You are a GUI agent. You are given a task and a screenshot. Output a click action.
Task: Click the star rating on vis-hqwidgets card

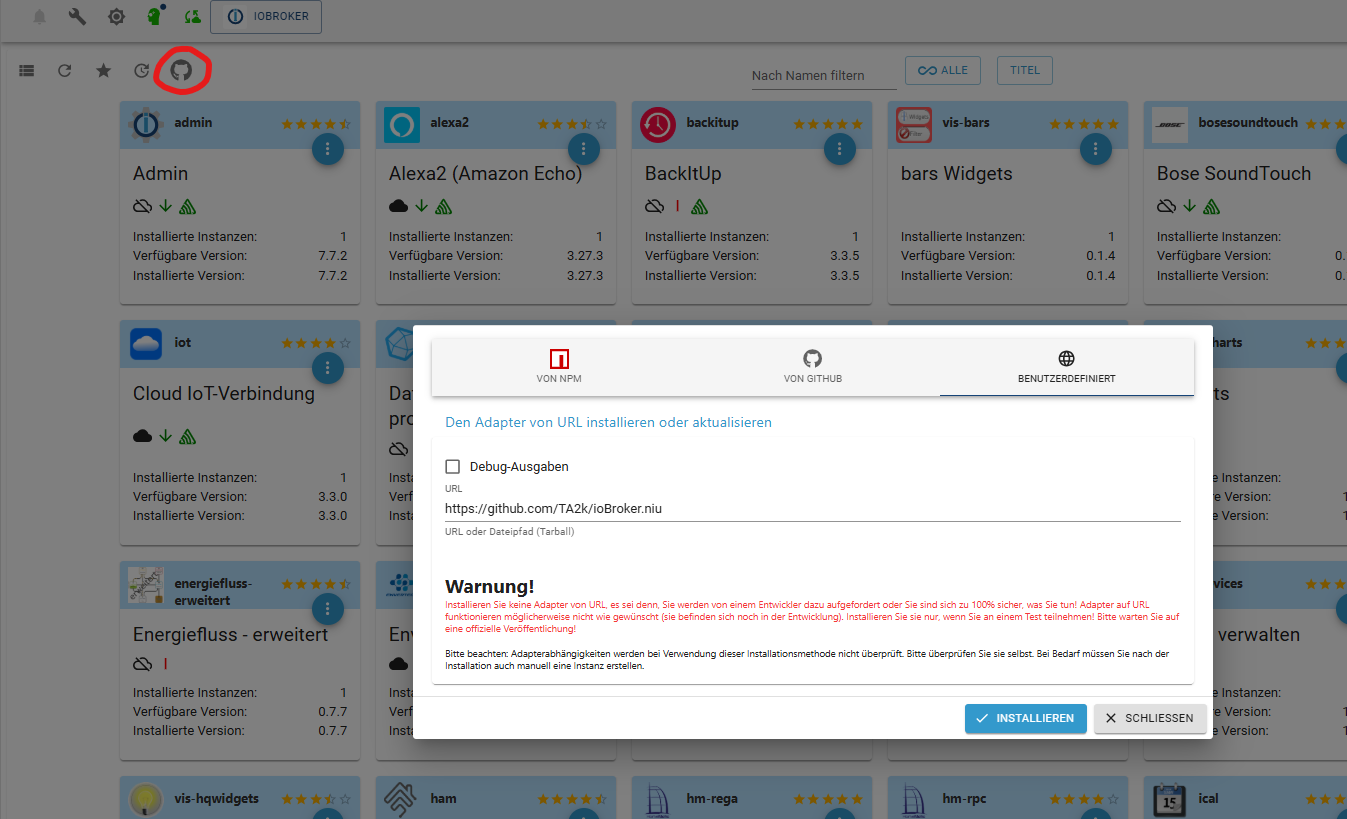(316, 799)
